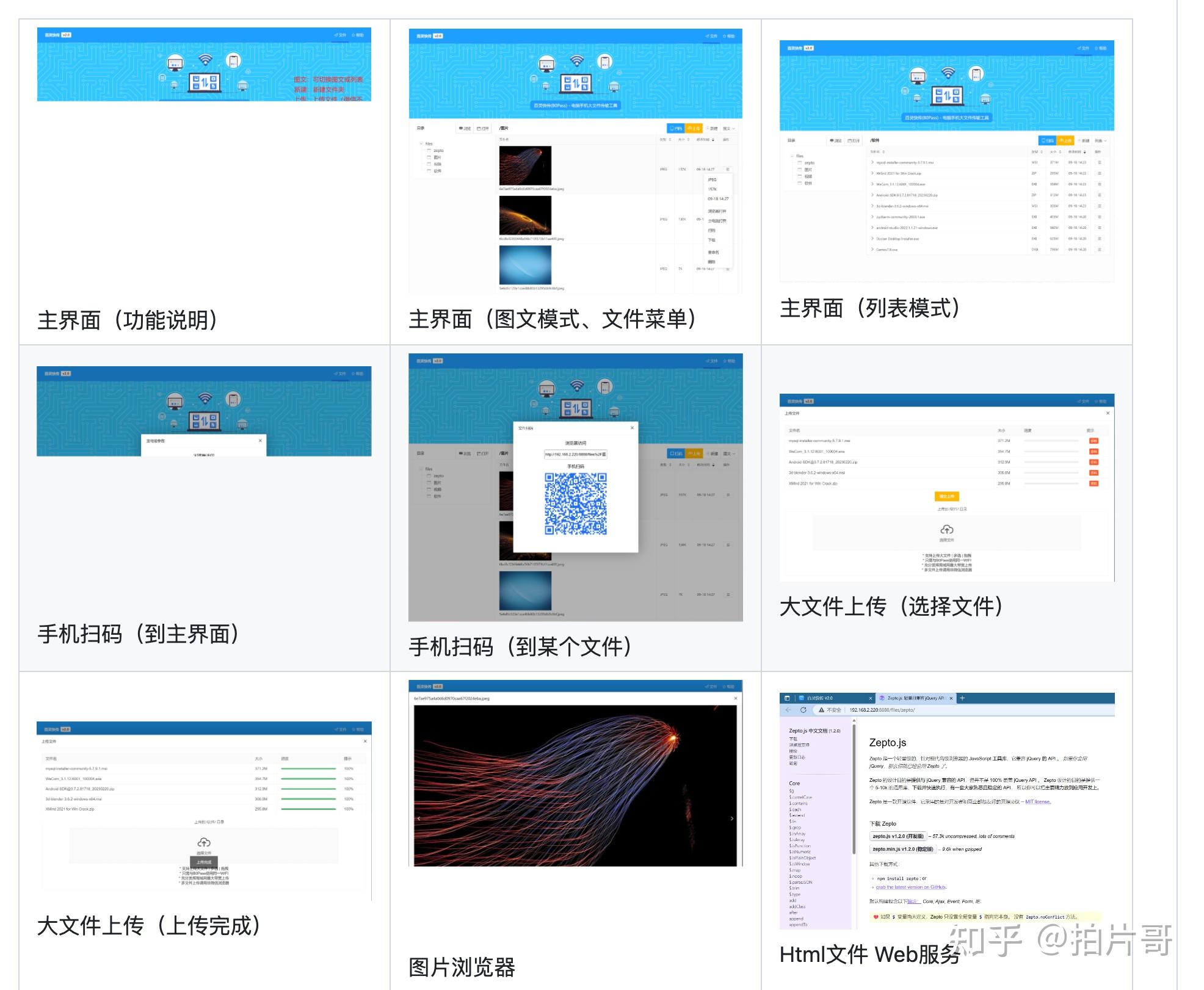Expand Centos7.9.ova row in list-mode screenshot
1204x990 pixels.
click(x=872, y=250)
